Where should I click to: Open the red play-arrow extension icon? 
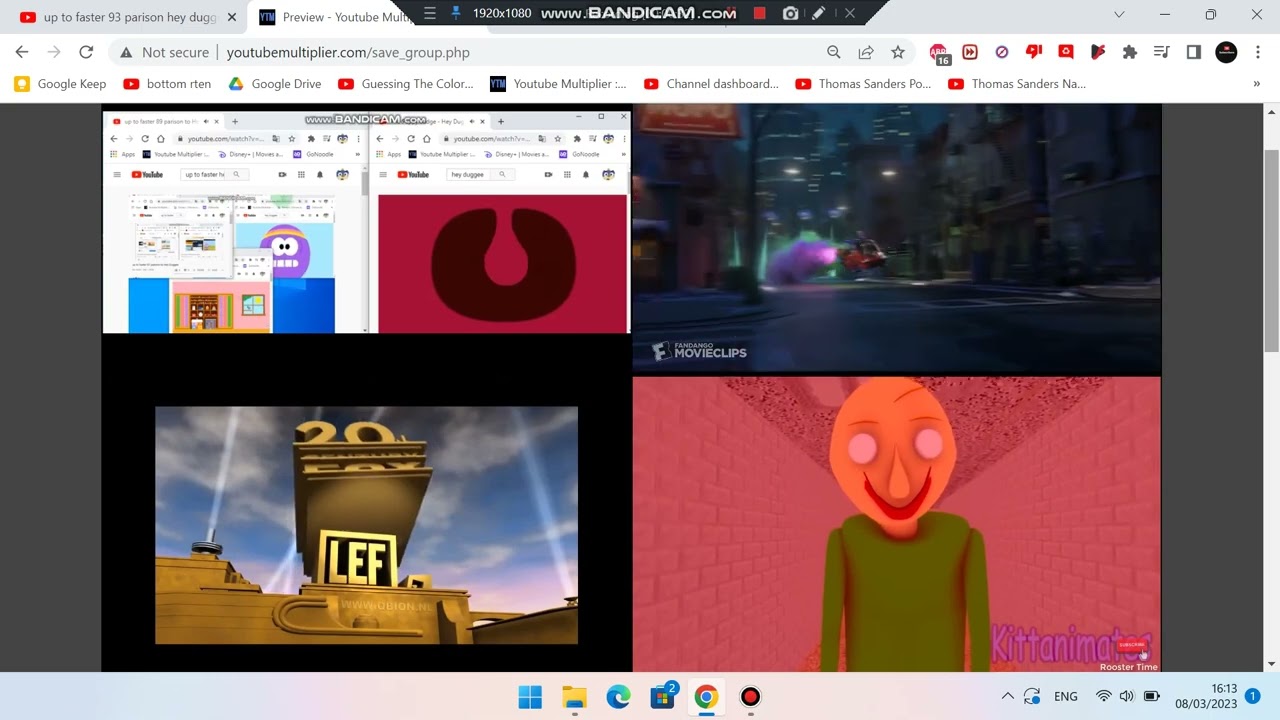(1098, 52)
